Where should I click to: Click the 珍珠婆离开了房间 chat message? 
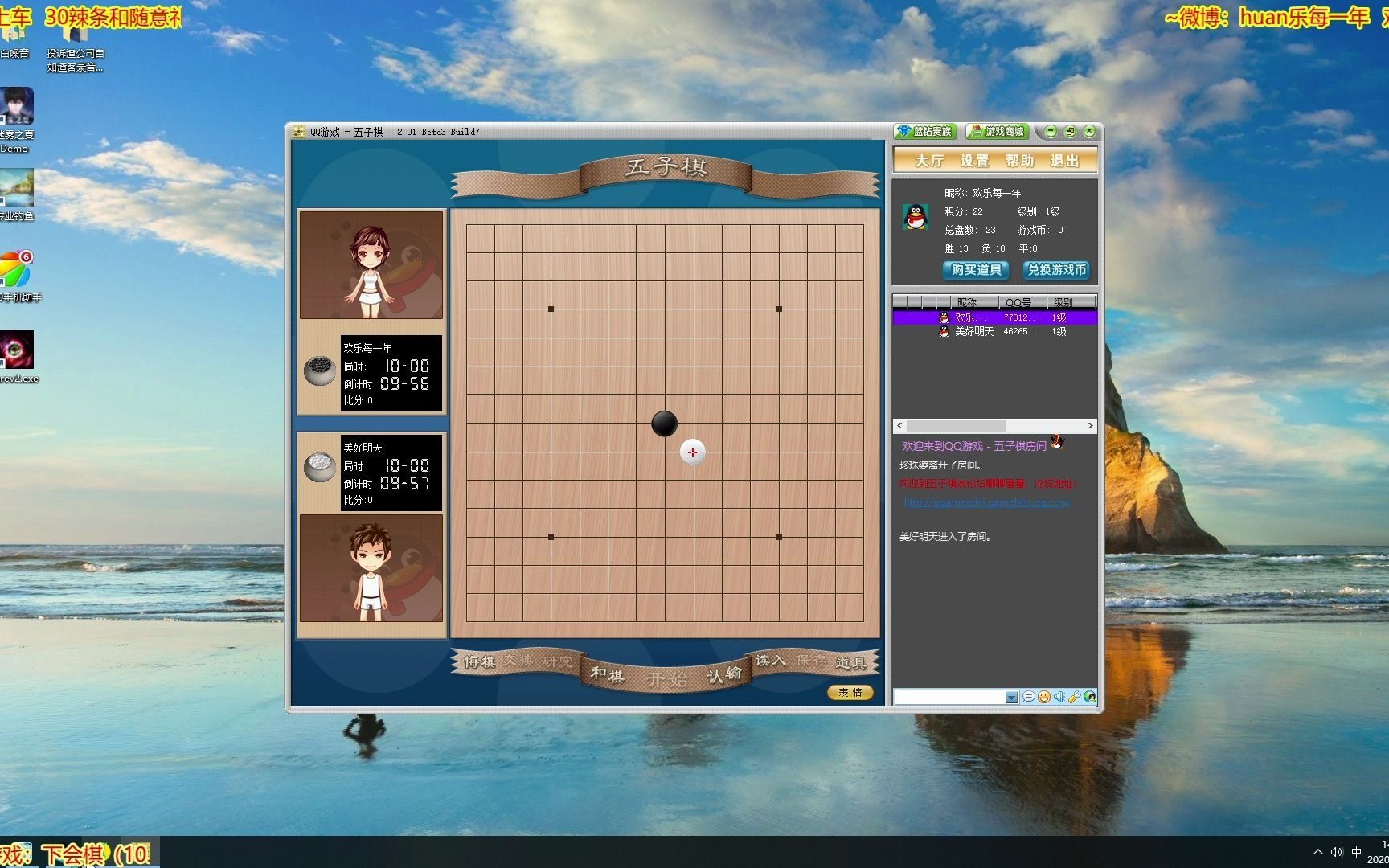pyautogui.click(x=940, y=465)
